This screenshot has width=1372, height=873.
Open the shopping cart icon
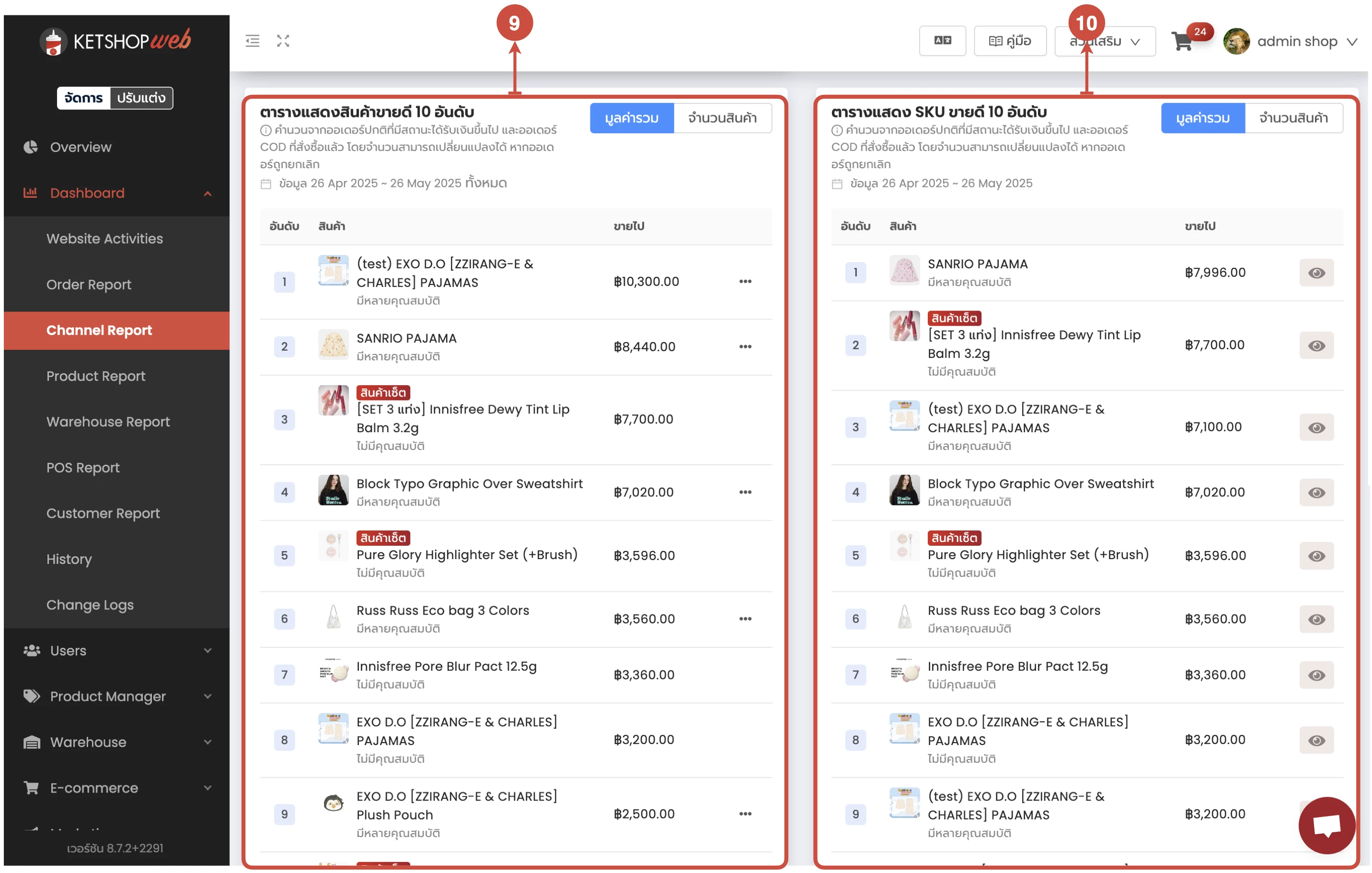(1182, 42)
